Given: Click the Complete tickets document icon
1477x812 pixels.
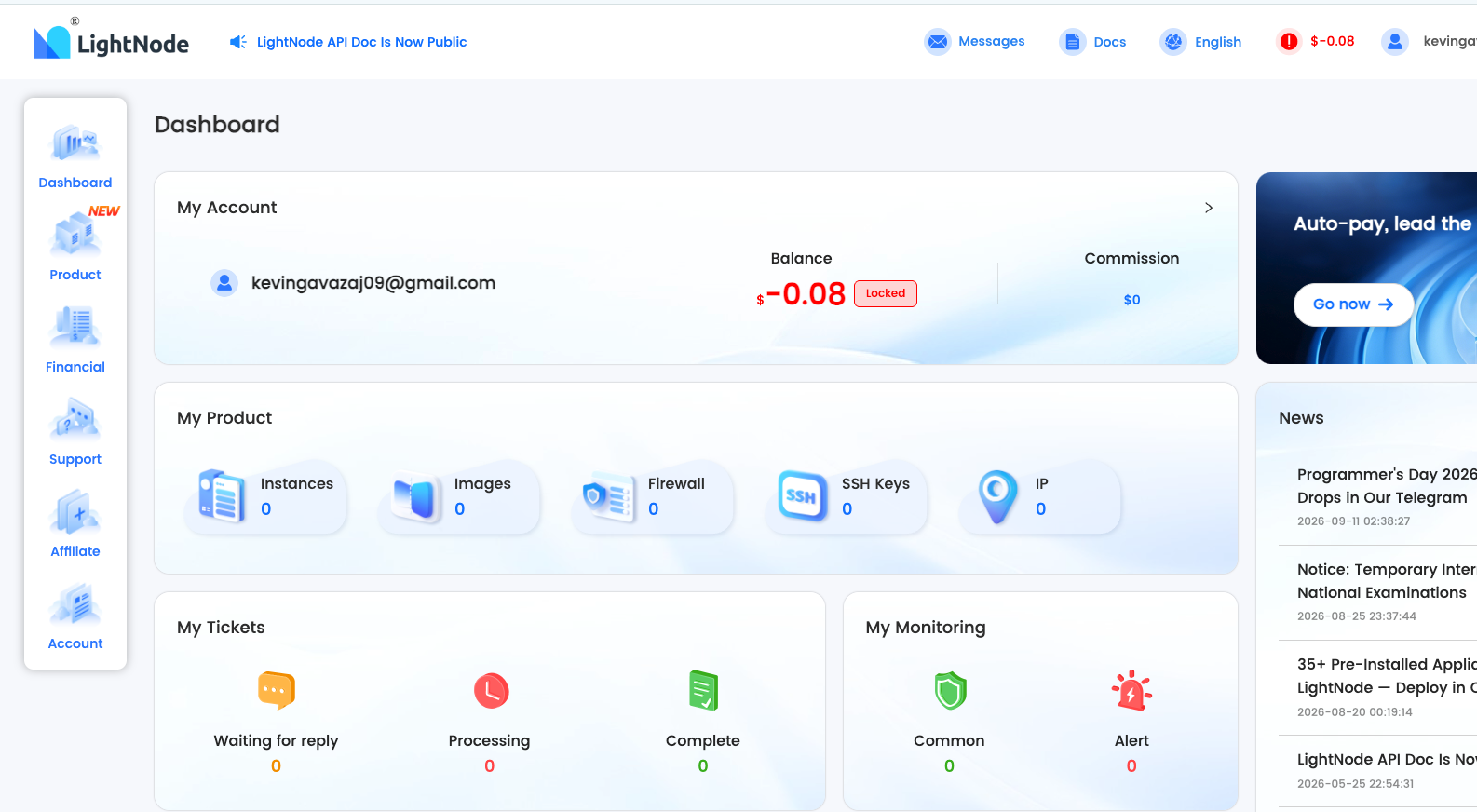Looking at the screenshot, I should (704, 691).
